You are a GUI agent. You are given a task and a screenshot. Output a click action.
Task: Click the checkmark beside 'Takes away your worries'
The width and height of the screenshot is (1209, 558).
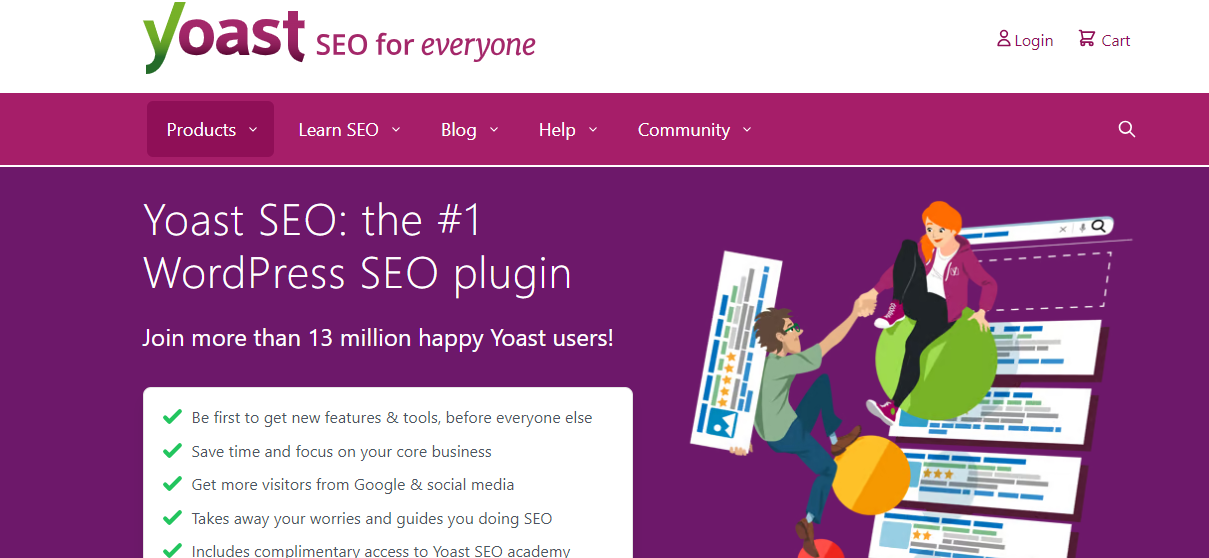[172, 518]
